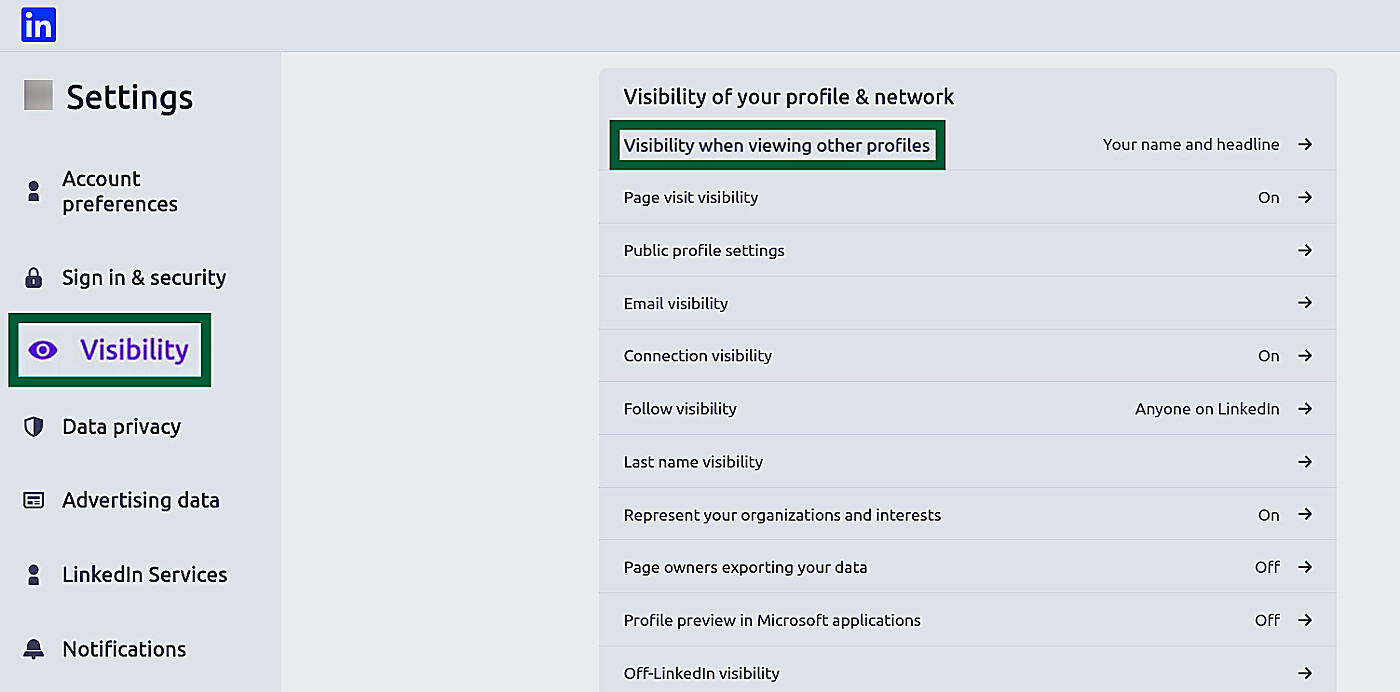
Task: Go to Sign in & security
Action: coord(144,278)
